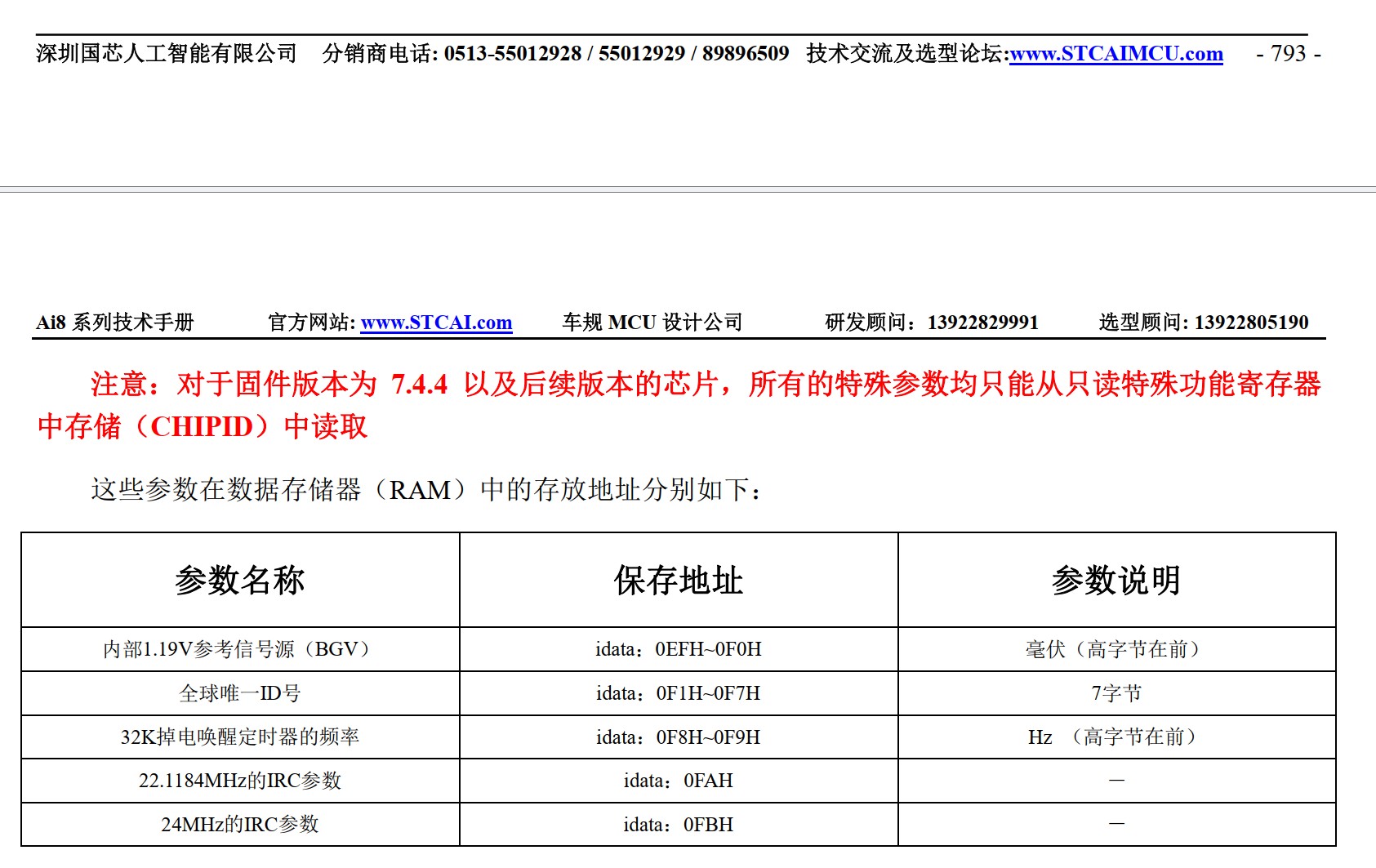Click the red note mentioning firmware 7.4.4
Viewport: 1376px width, 868px height.
click(706, 384)
